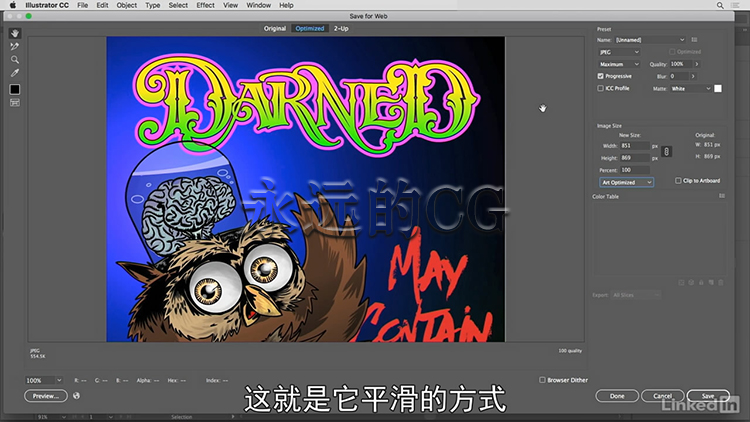750x422 pixels.
Task: Click the Preview... button
Action: [46, 396]
